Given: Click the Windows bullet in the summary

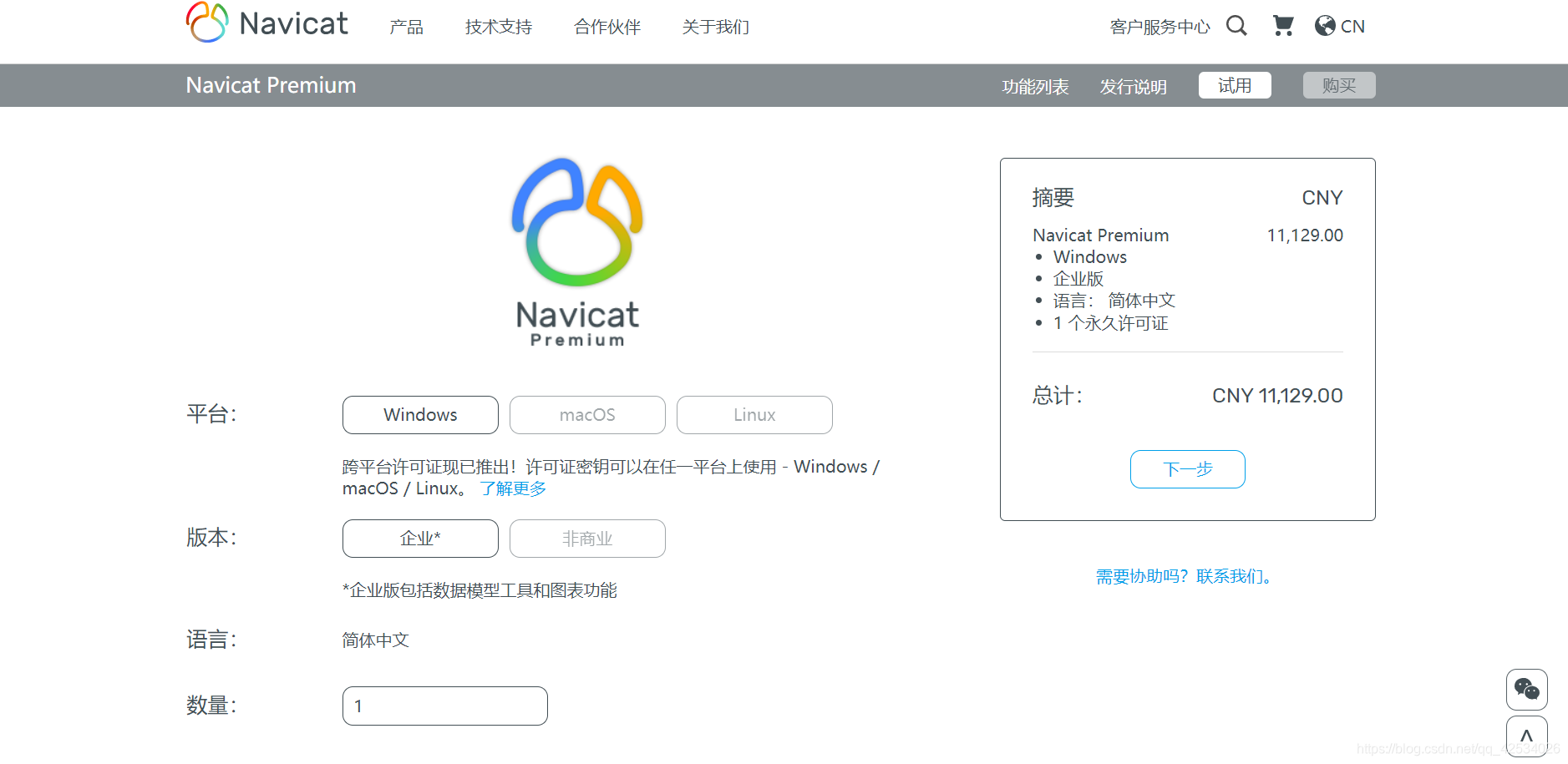Looking at the screenshot, I should 1089,257.
